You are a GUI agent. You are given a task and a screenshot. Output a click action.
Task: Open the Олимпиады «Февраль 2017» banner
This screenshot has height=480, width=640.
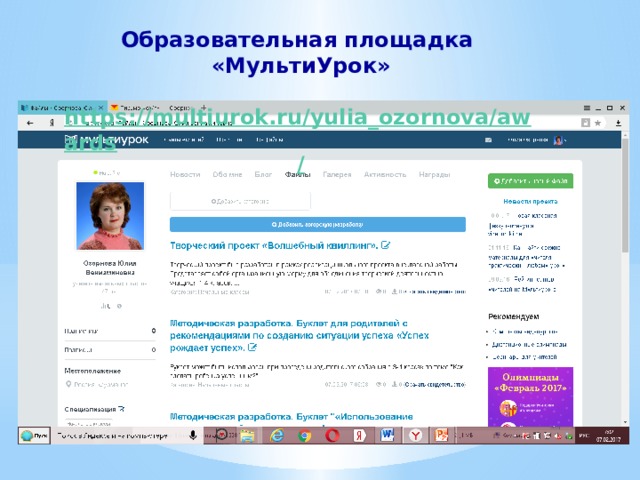coord(530,397)
